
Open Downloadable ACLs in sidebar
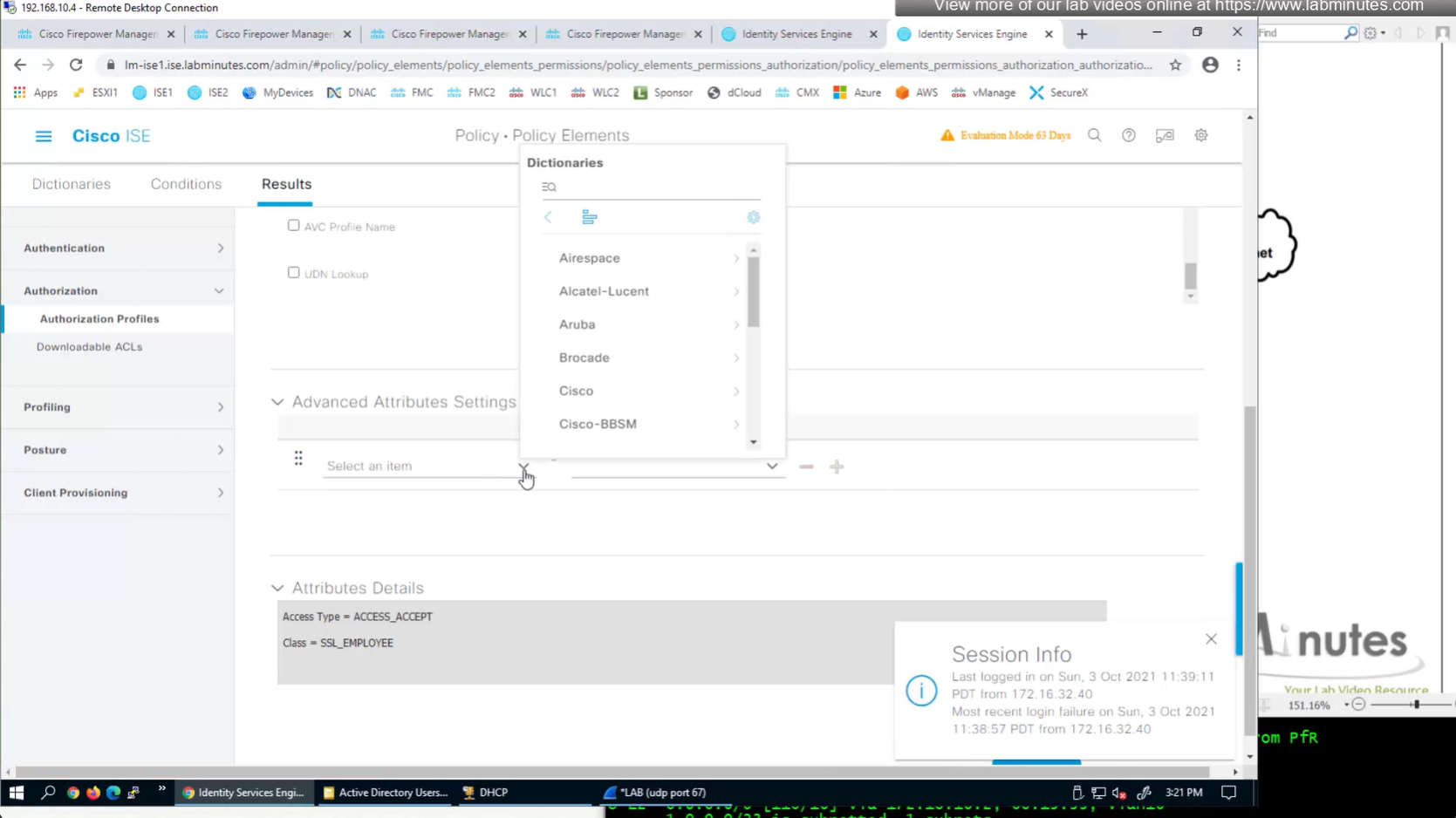coord(89,347)
